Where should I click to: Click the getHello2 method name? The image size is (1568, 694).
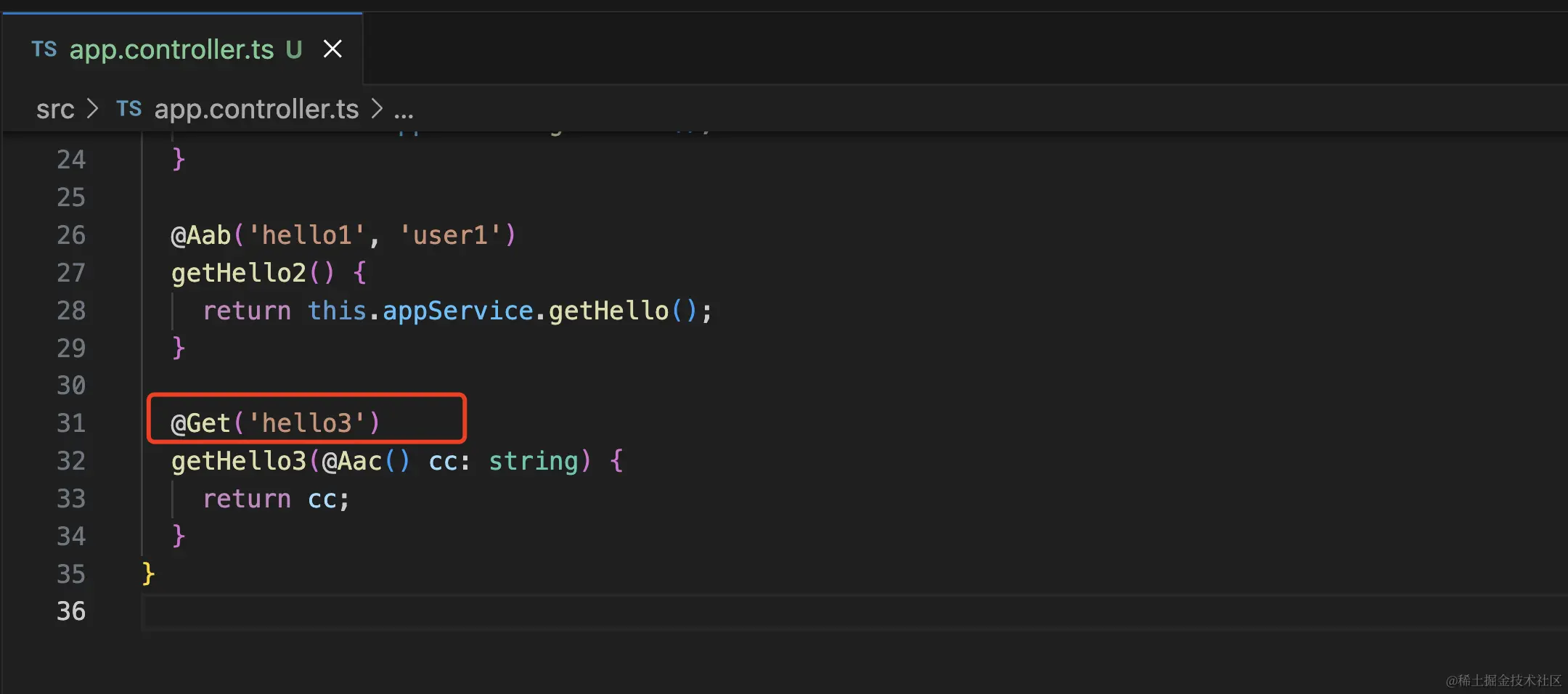click(239, 273)
